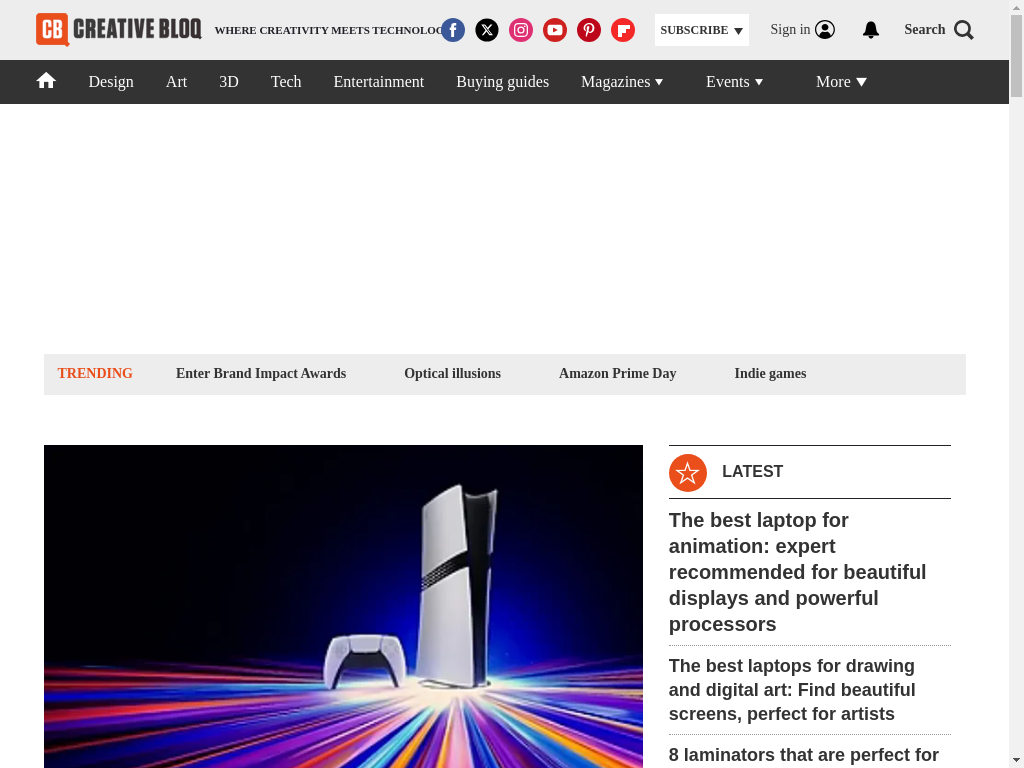This screenshot has height=768, width=1024.
Task: Click the user account avatar icon
Action: (825, 30)
